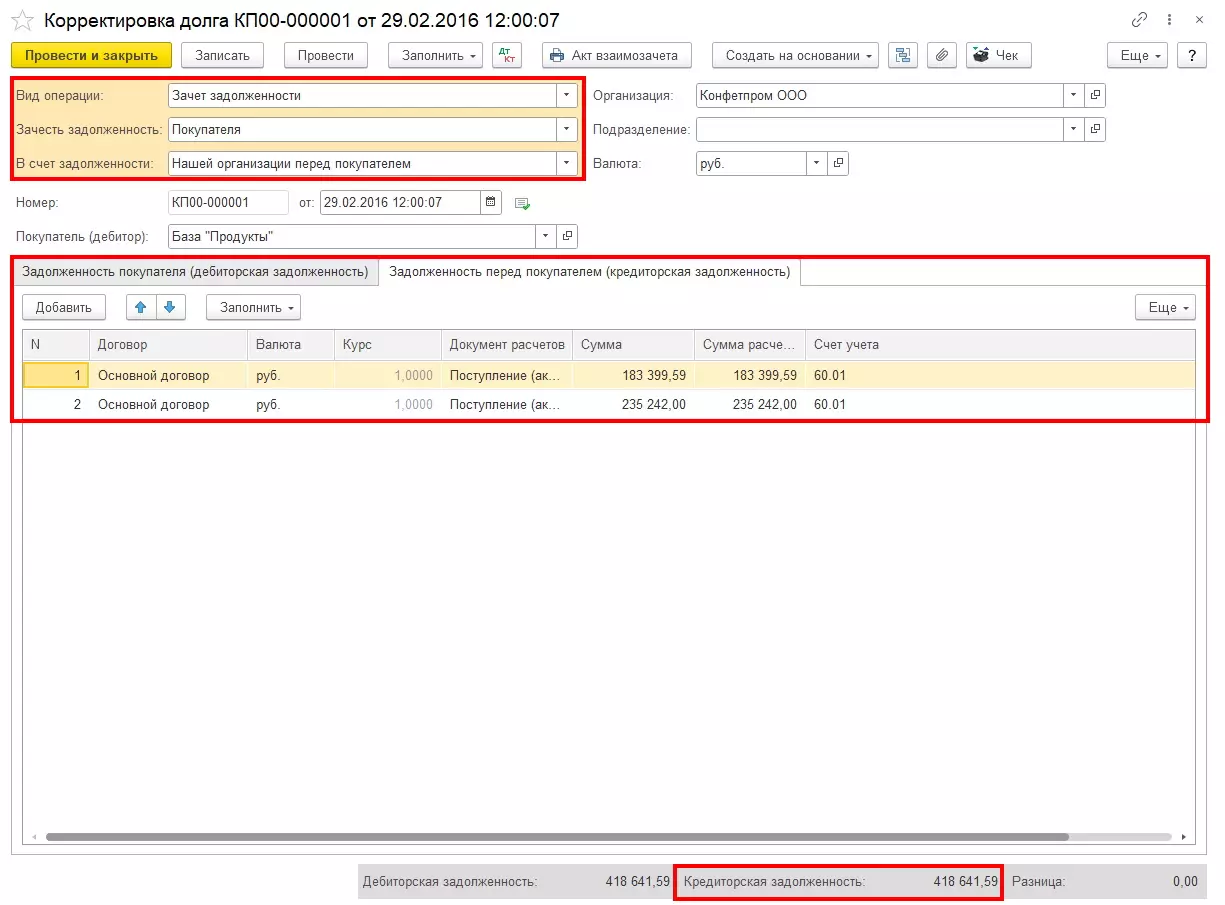Open the Создать на основании menu
Screen dimensions: 1225x905
[x=795, y=55]
